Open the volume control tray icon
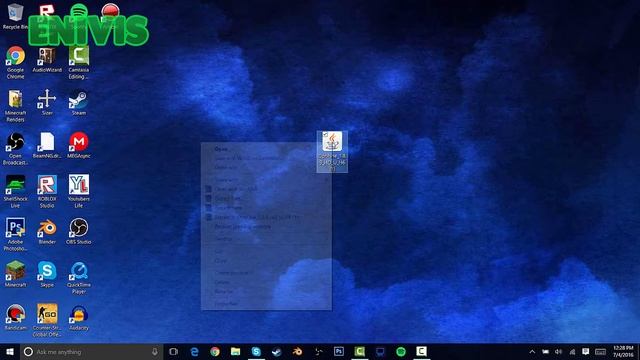The width and height of the screenshot is (640, 360). click(559, 351)
